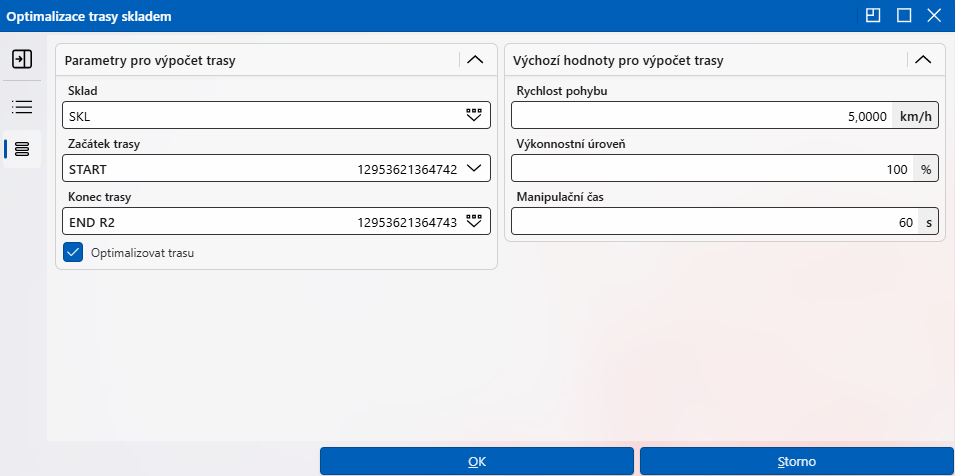The image size is (955, 476).
Task: Expand the Začátek trasy dropdown
Action: [473, 169]
